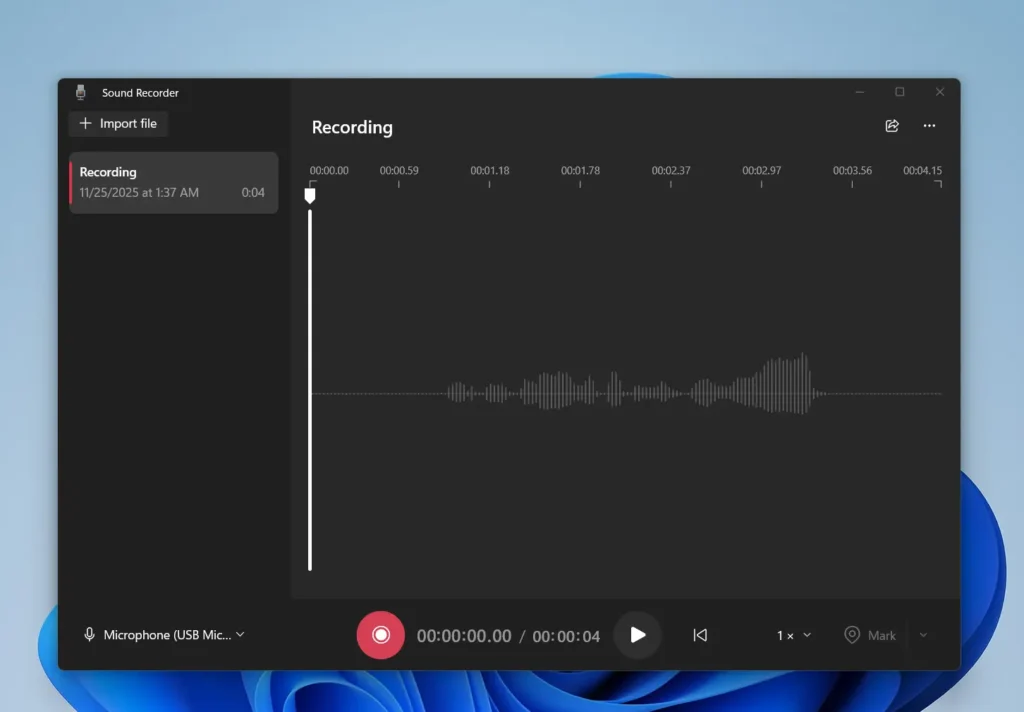Click the elapsed time display 00:00:00.00

pyautogui.click(x=464, y=635)
